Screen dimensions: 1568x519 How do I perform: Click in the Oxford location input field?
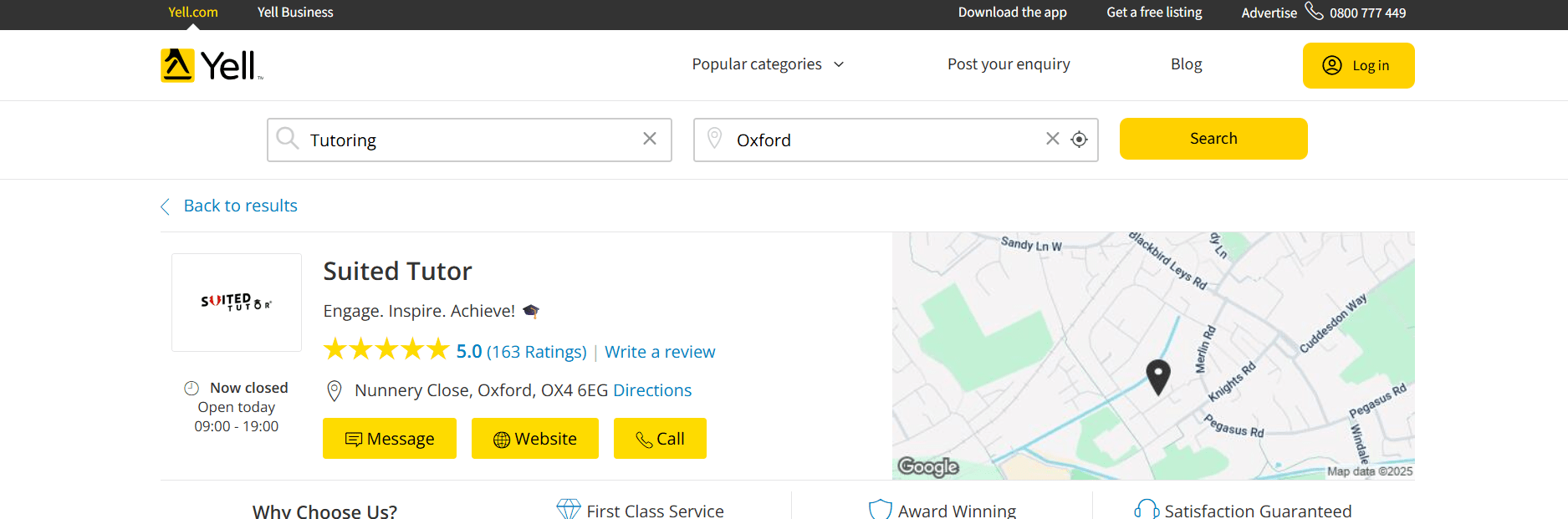tap(878, 140)
